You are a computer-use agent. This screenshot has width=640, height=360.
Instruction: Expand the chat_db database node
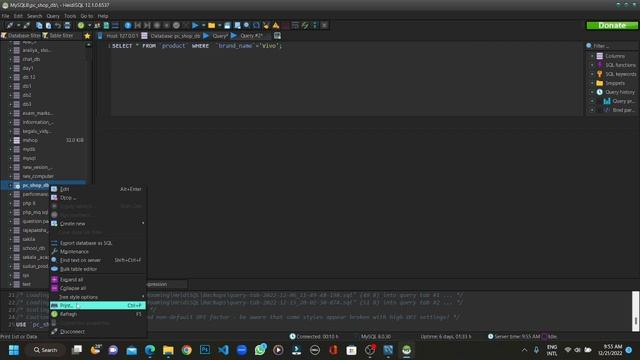[x=11, y=59]
